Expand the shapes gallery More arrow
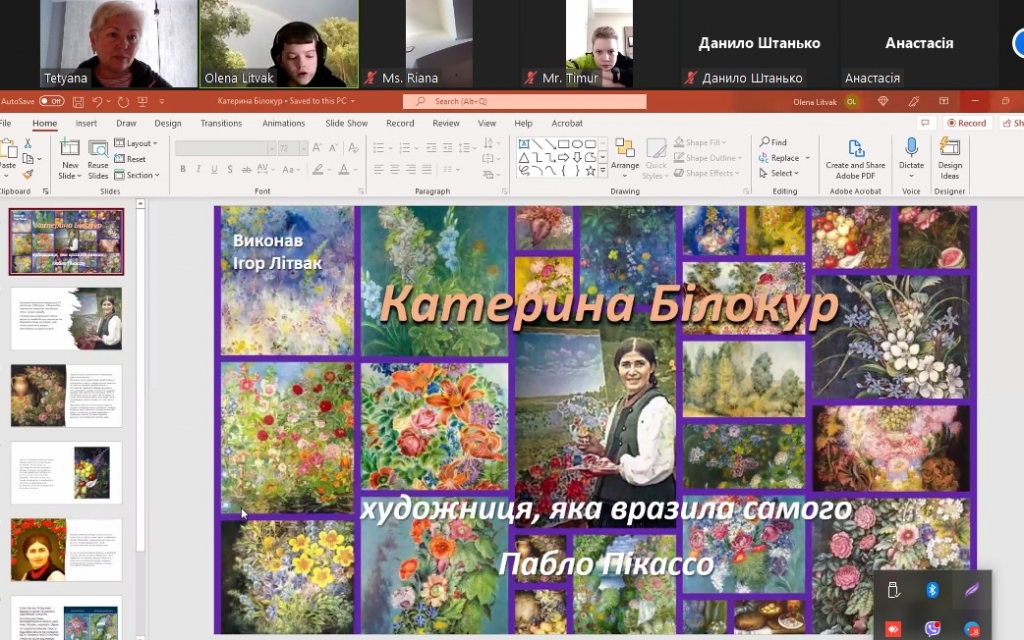The height and width of the screenshot is (640, 1024). coord(603,171)
